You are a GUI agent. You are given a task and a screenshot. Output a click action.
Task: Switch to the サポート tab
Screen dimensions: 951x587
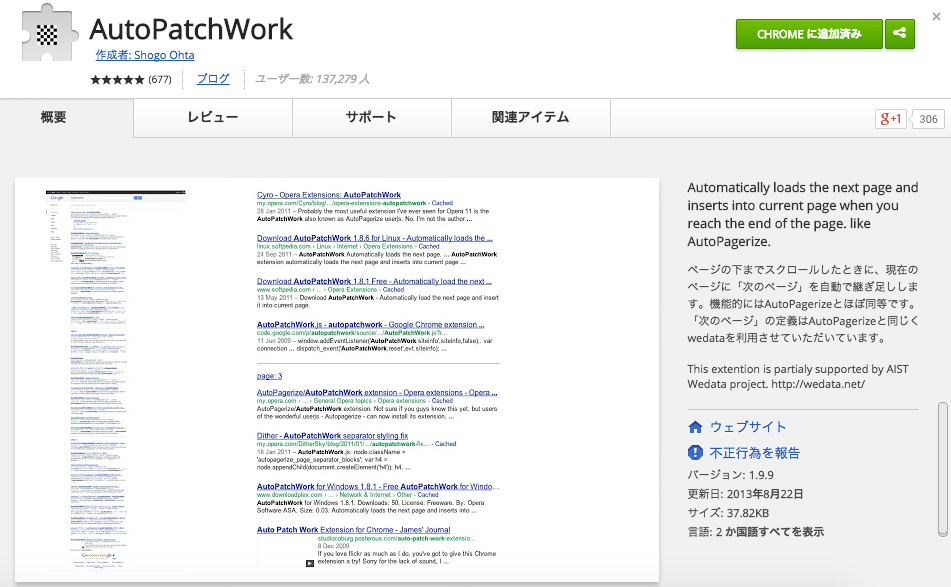(x=372, y=117)
